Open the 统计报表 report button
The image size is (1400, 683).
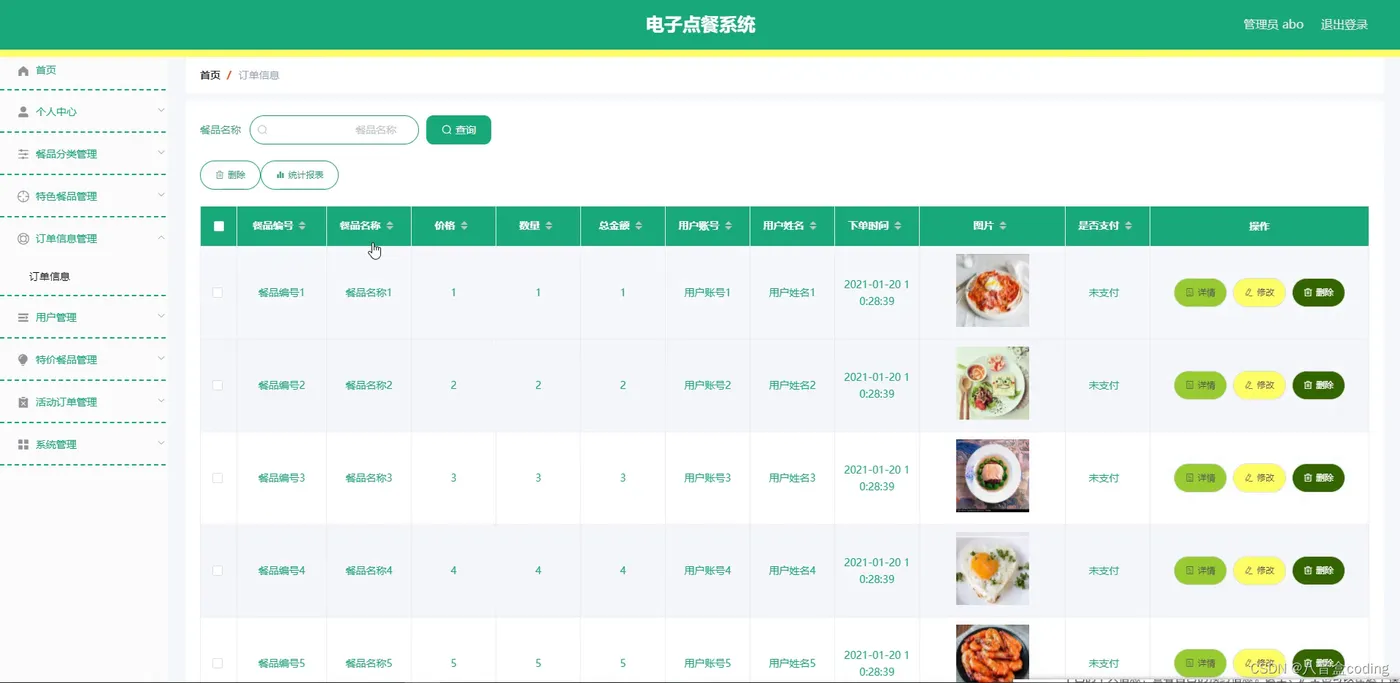tap(300, 175)
